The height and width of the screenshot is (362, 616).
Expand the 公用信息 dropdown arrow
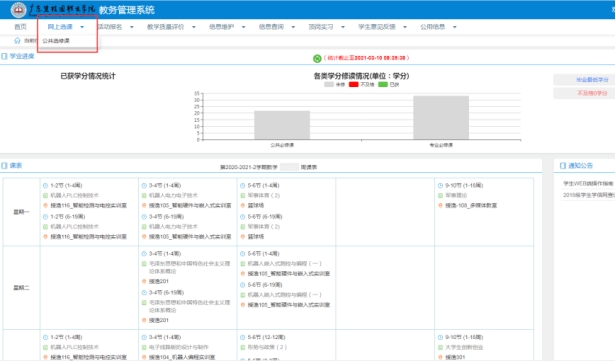click(x=455, y=27)
